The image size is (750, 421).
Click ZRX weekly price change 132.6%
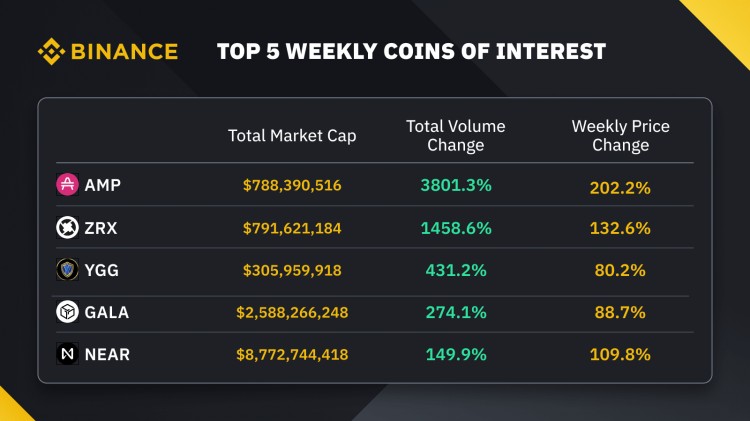pyautogui.click(x=620, y=228)
